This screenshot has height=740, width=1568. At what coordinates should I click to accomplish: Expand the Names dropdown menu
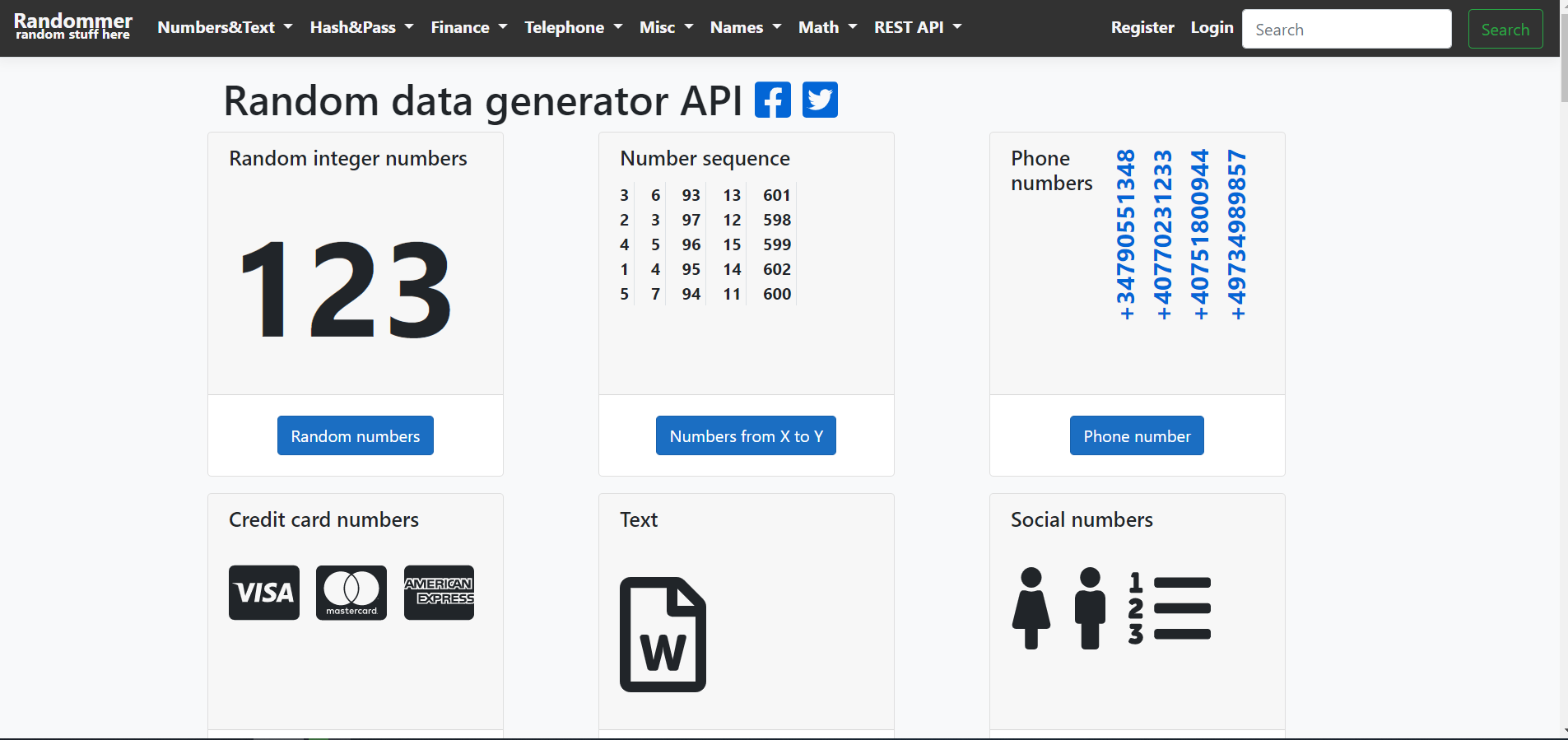pos(746,27)
